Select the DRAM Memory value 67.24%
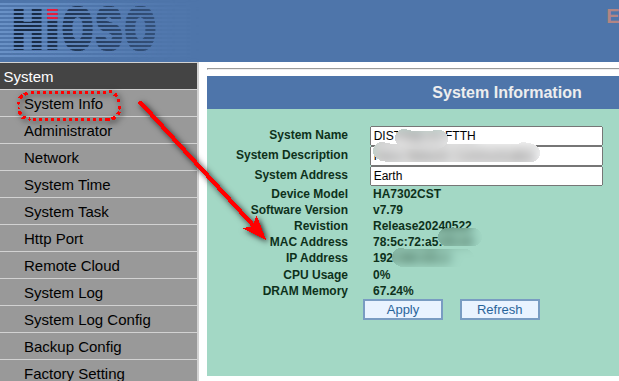619x381 pixels. pyautogui.click(x=393, y=291)
